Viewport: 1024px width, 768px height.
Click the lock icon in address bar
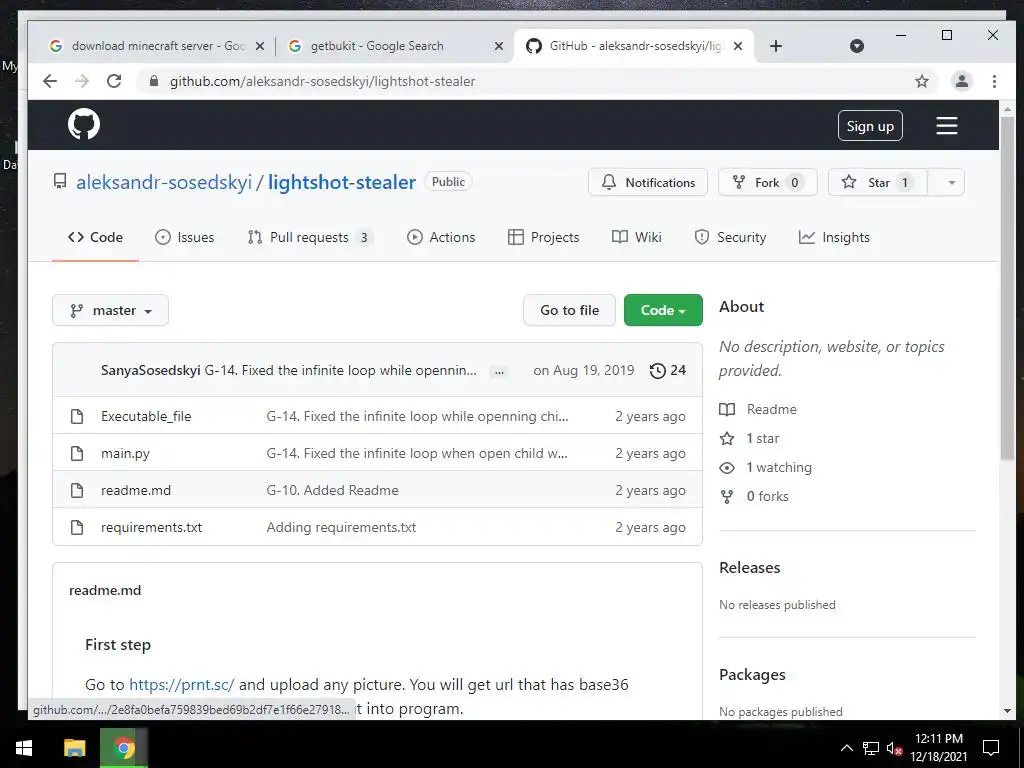coord(154,81)
